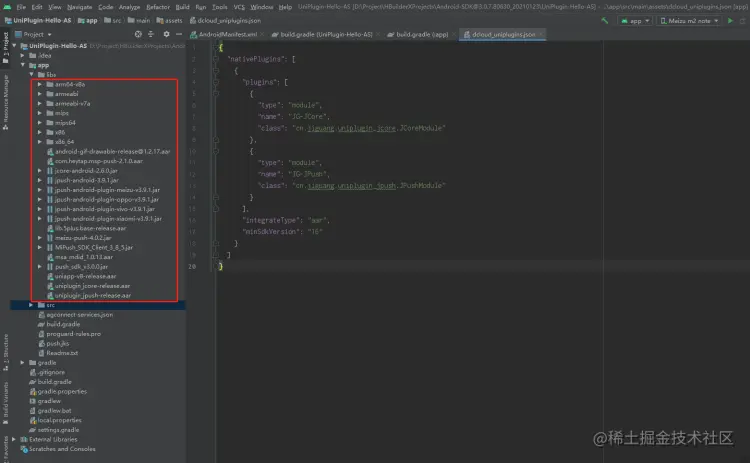Click the Collapse All icon in Project panel

(x=151, y=34)
